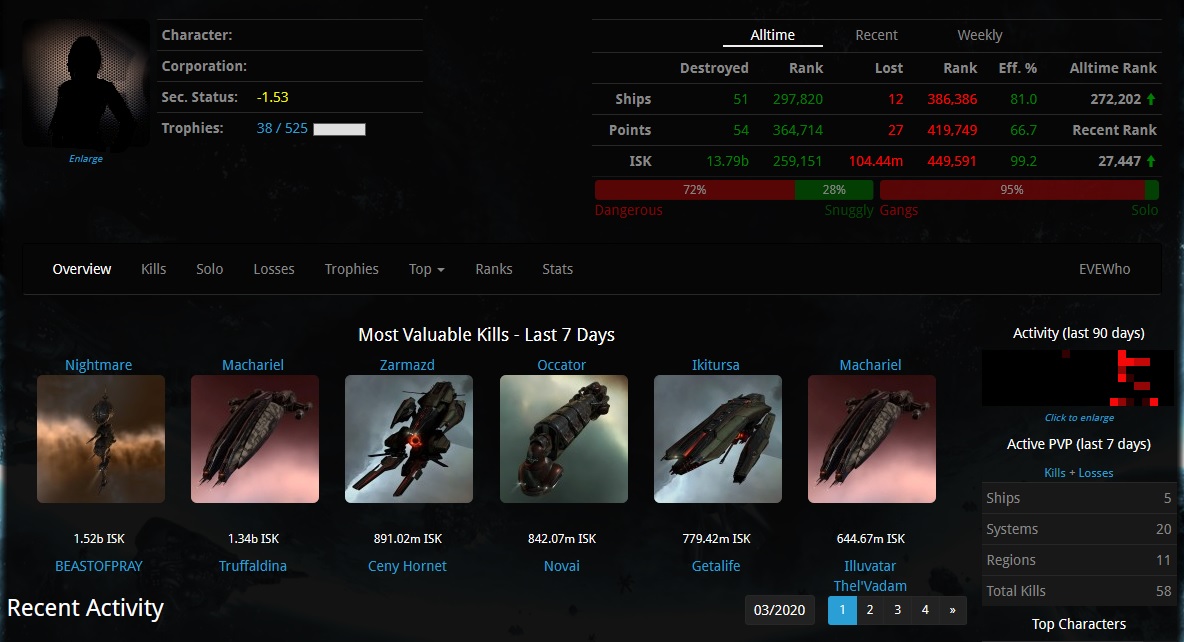1184x642 pixels.
Task: Click the Nightmare ship name link
Action: tap(98, 365)
